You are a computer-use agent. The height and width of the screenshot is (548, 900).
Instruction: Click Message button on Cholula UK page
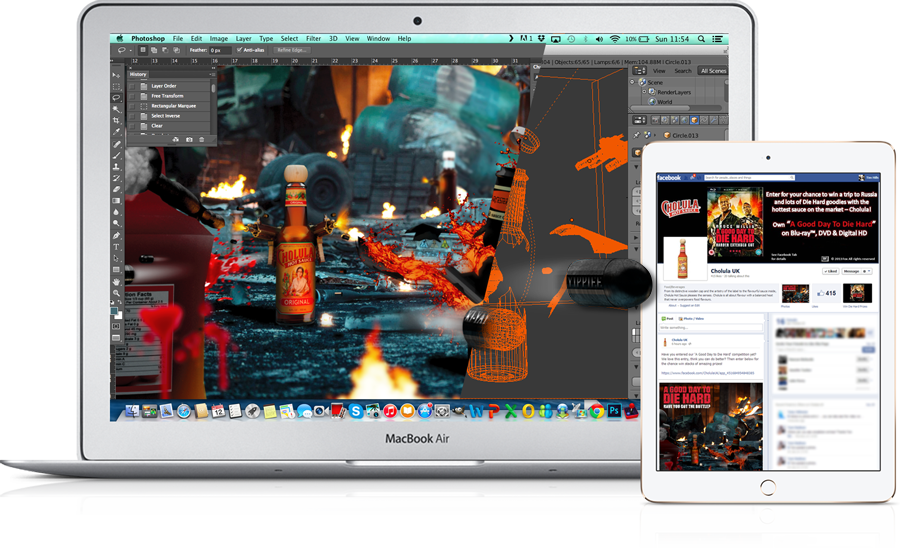851,271
